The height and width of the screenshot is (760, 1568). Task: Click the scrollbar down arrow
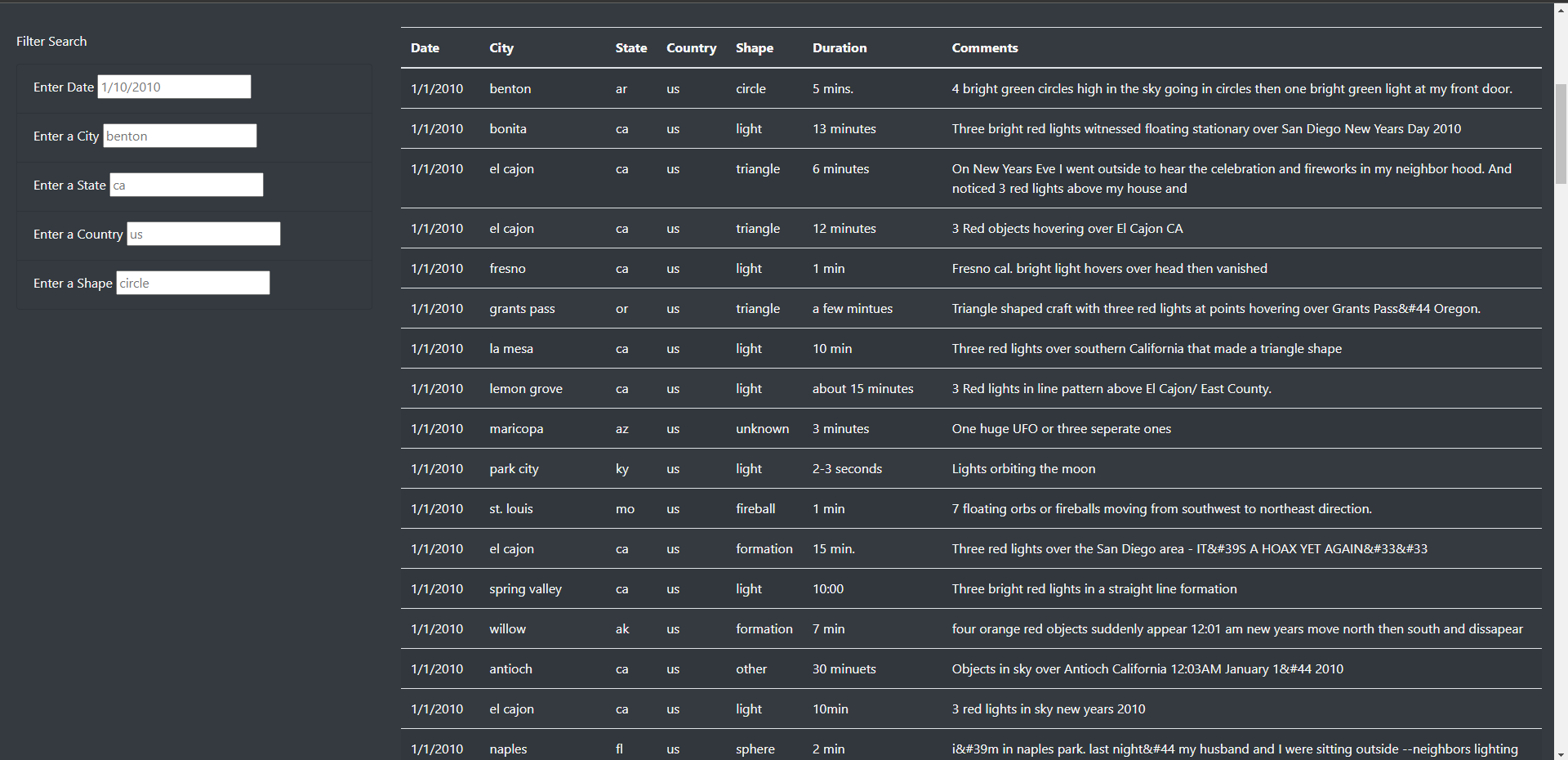(x=1561, y=752)
